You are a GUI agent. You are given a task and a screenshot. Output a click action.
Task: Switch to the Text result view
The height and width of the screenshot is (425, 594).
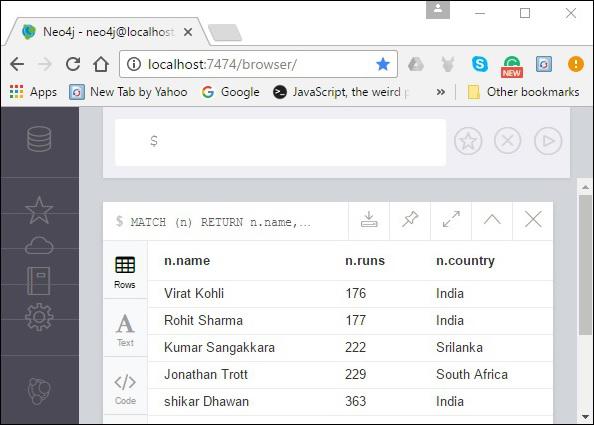point(125,329)
